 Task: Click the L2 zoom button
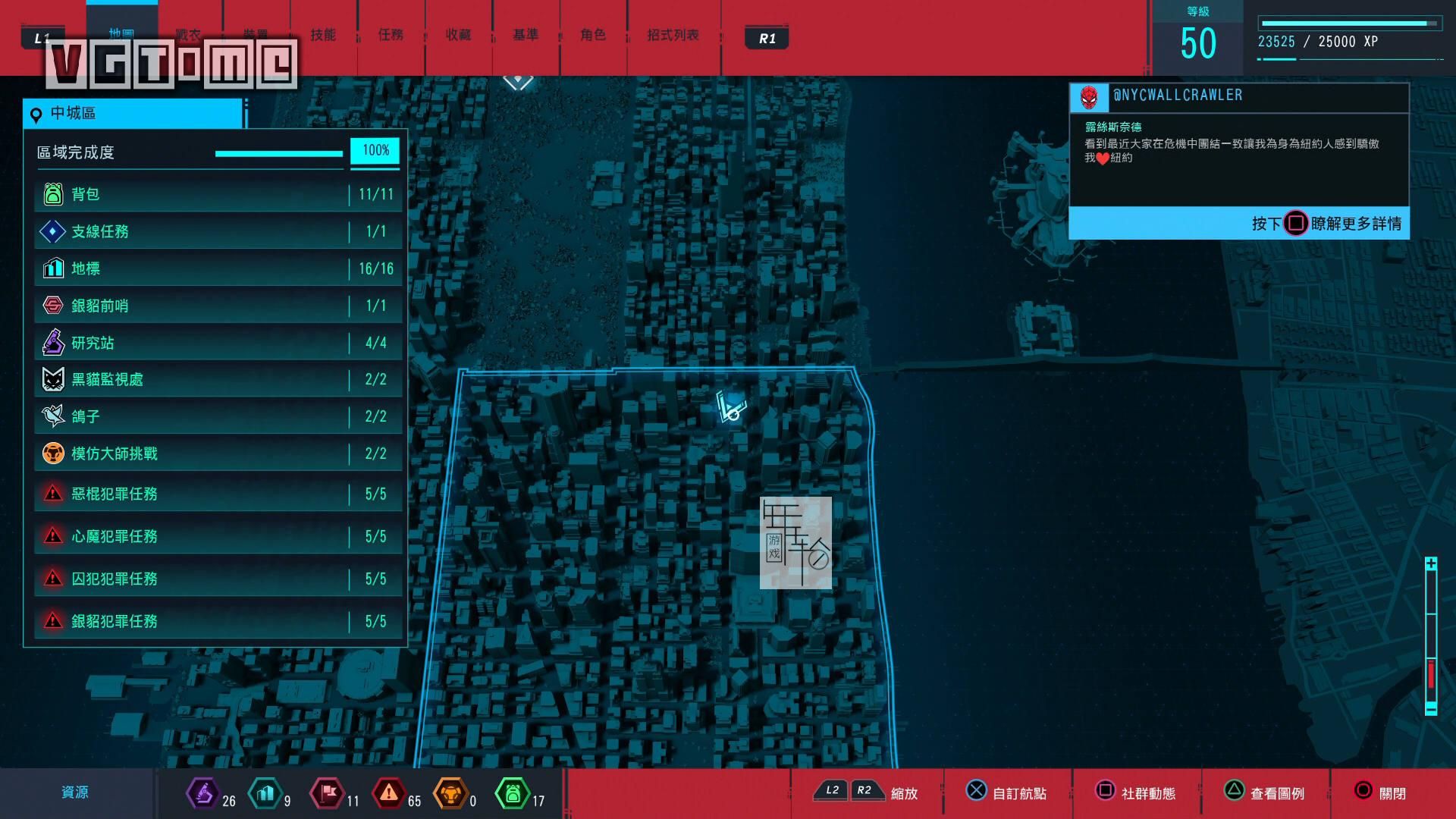(x=832, y=790)
